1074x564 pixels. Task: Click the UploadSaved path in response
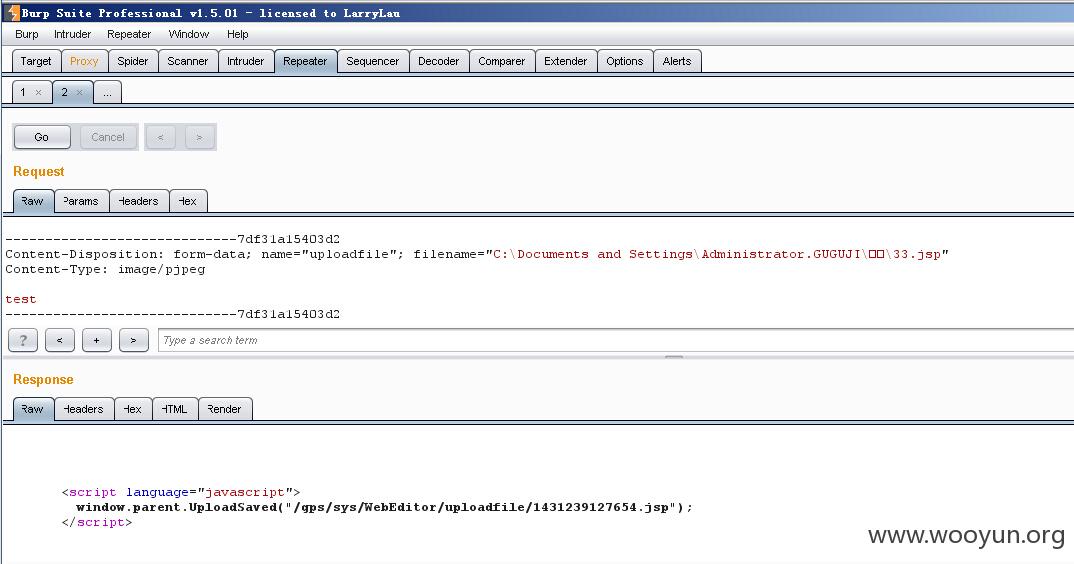point(482,507)
